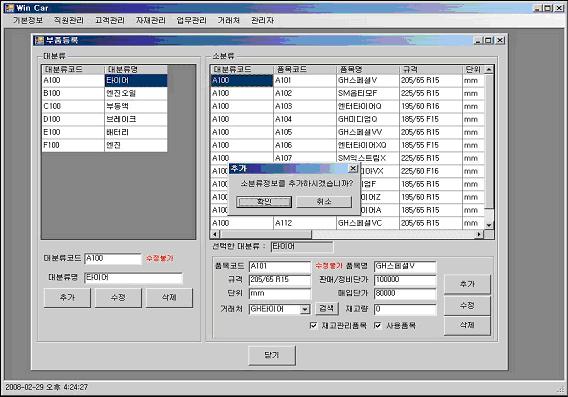Maximize the 부품등록 window

point(489,40)
